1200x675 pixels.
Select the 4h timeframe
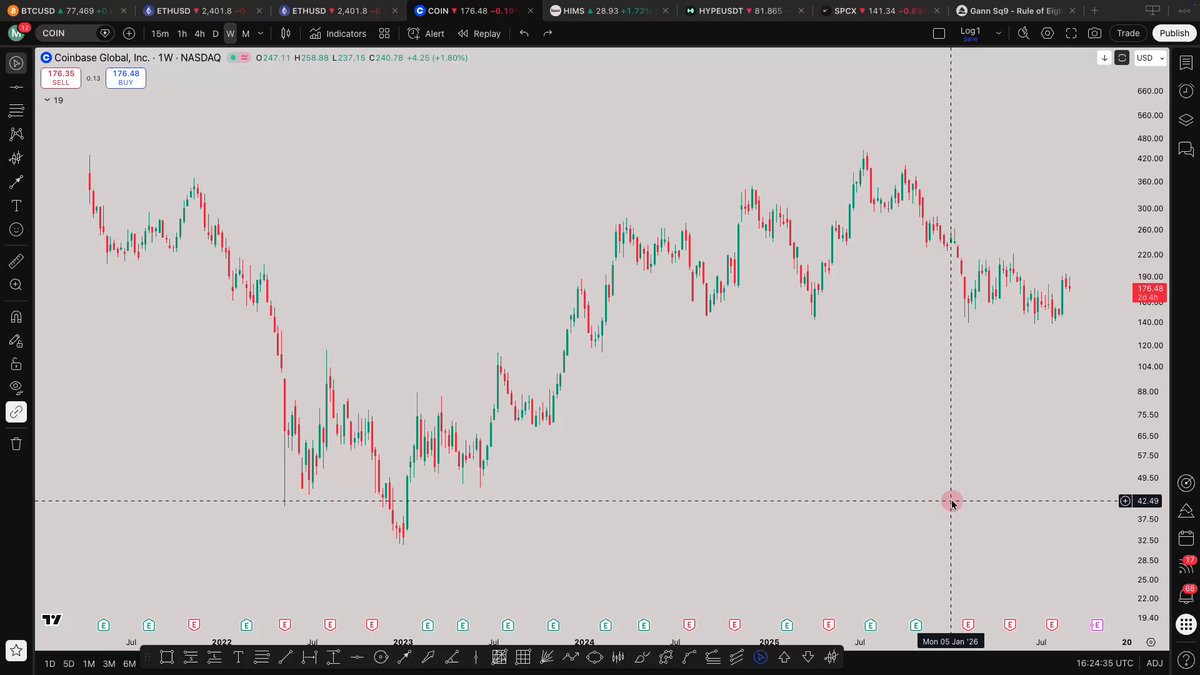click(x=199, y=33)
